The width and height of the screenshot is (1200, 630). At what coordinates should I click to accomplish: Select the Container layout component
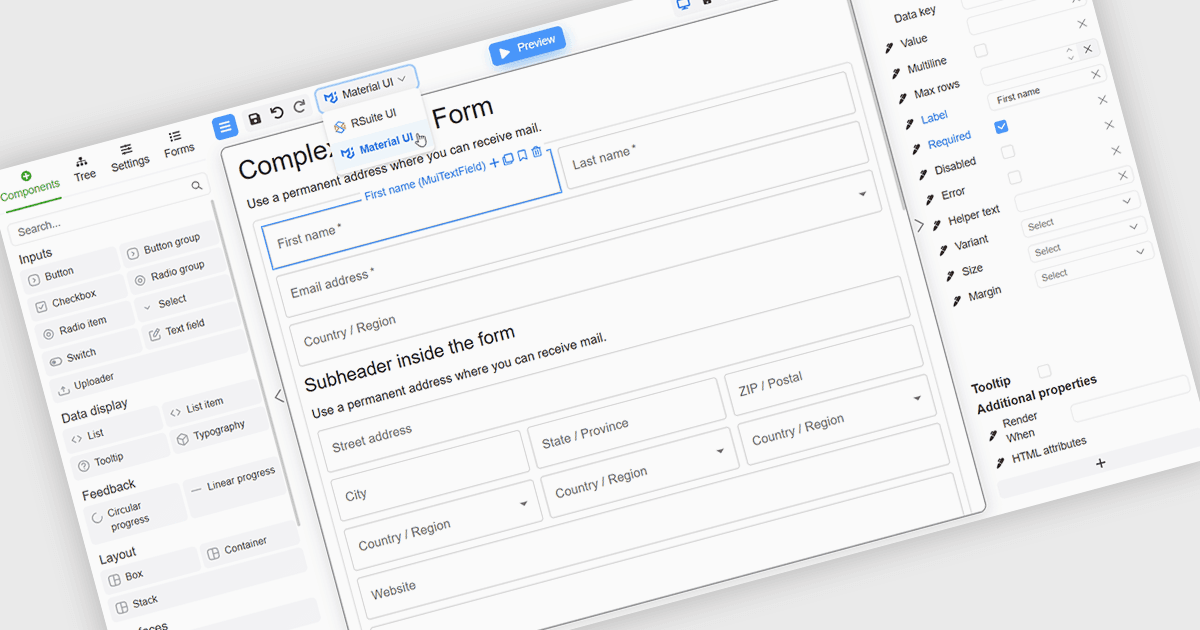click(250, 545)
